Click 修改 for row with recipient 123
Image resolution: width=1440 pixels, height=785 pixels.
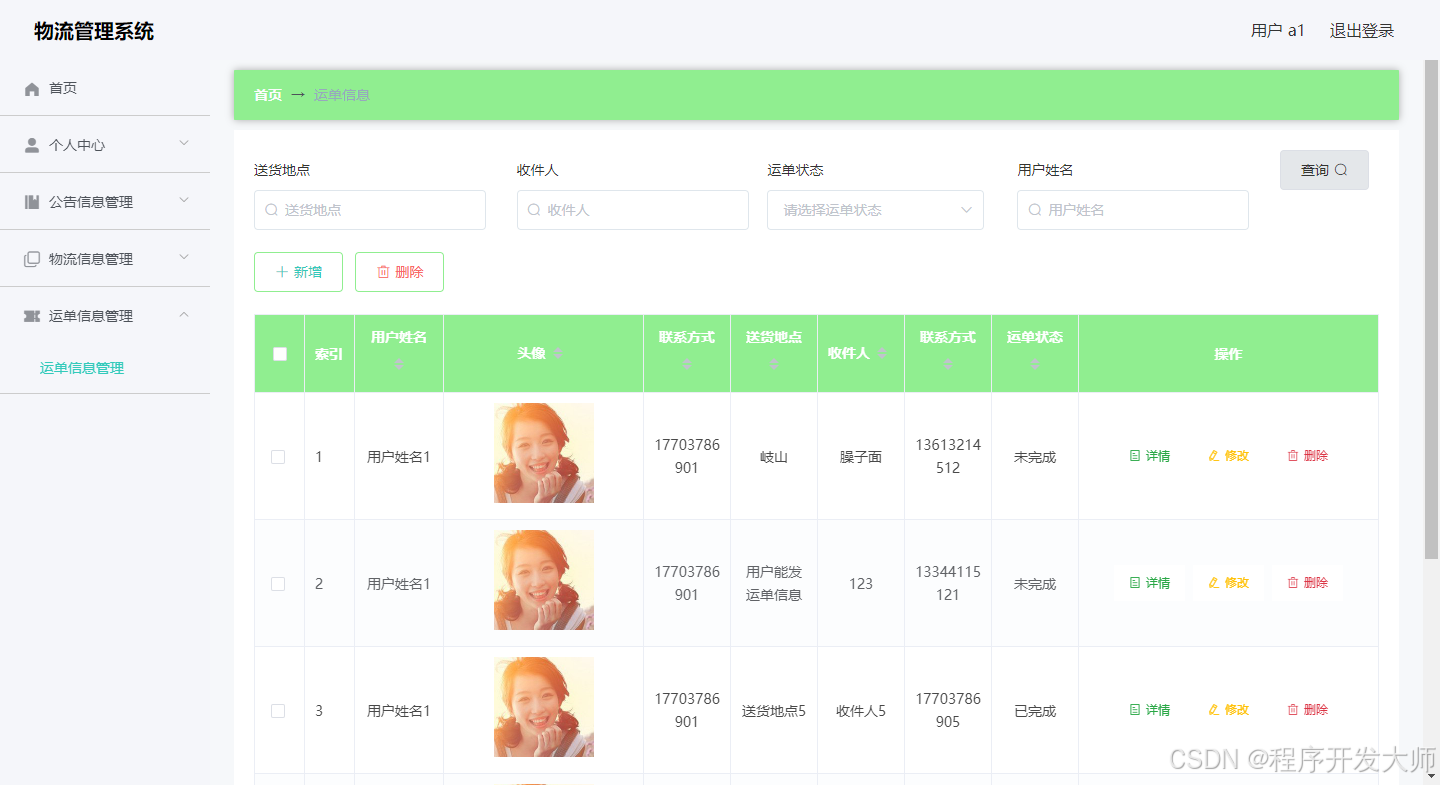(x=1228, y=583)
